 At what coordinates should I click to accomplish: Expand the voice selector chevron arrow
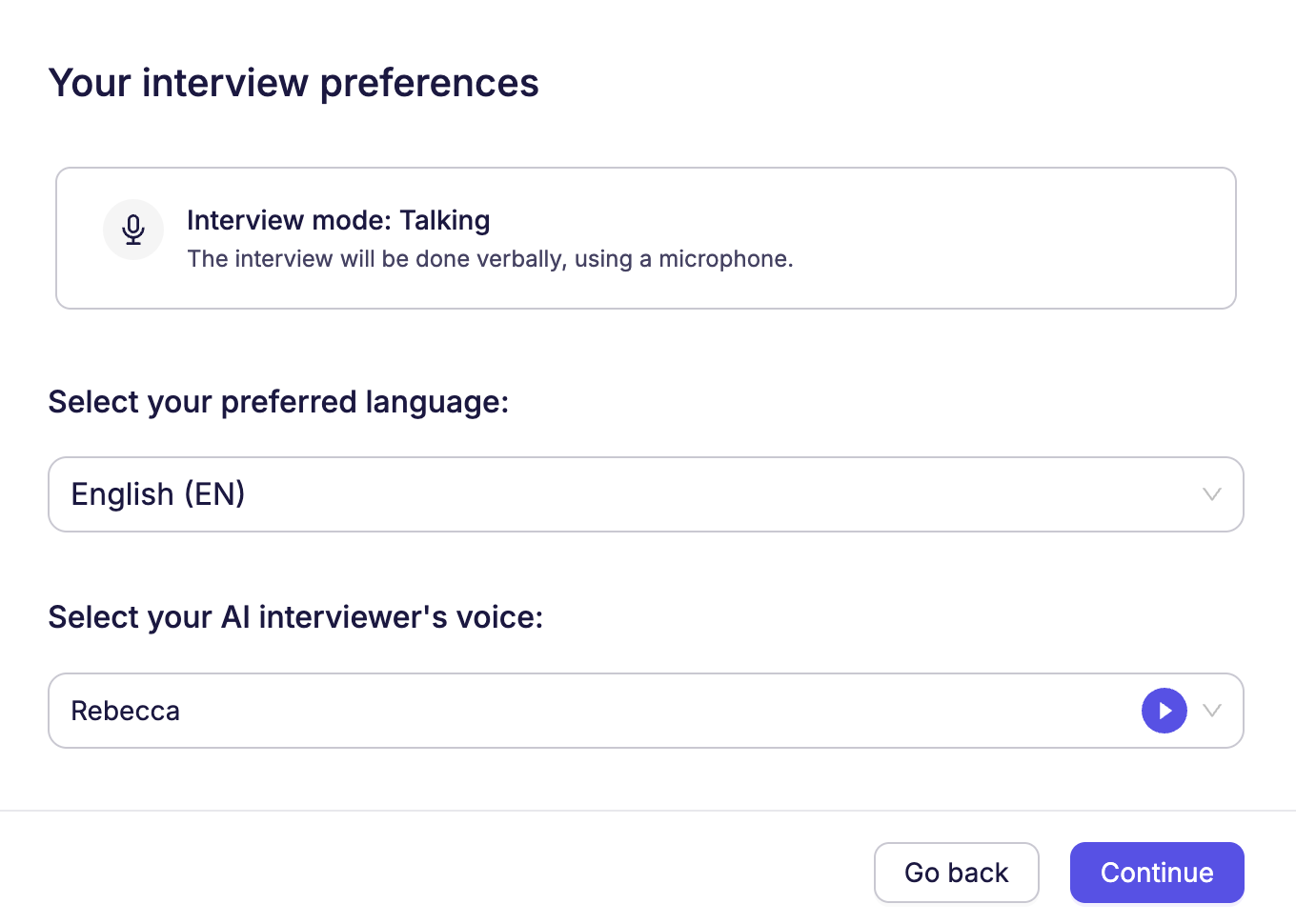pyautogui.click(x=1211, y=711)
